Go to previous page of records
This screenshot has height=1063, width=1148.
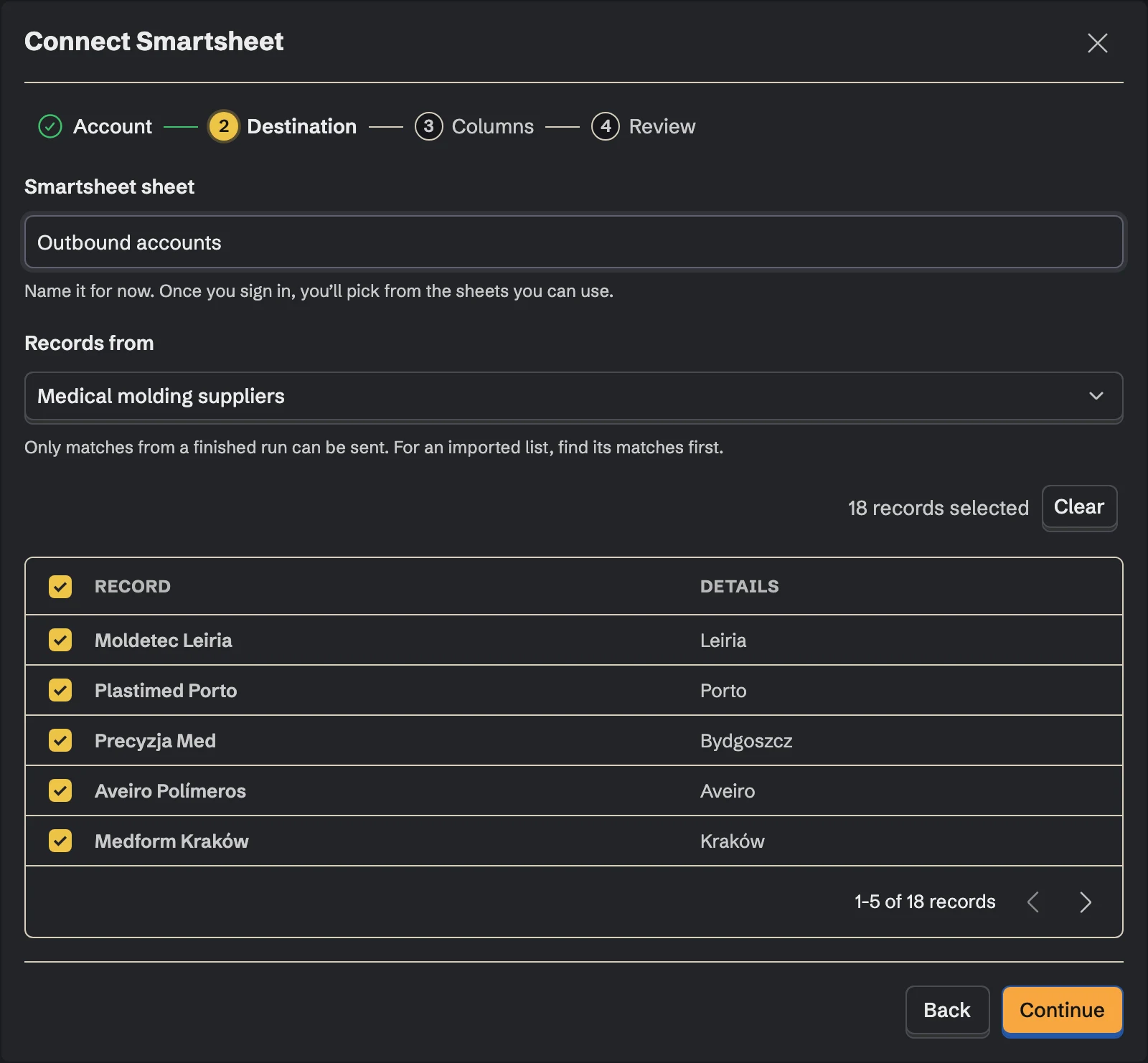coord(1033,902)
